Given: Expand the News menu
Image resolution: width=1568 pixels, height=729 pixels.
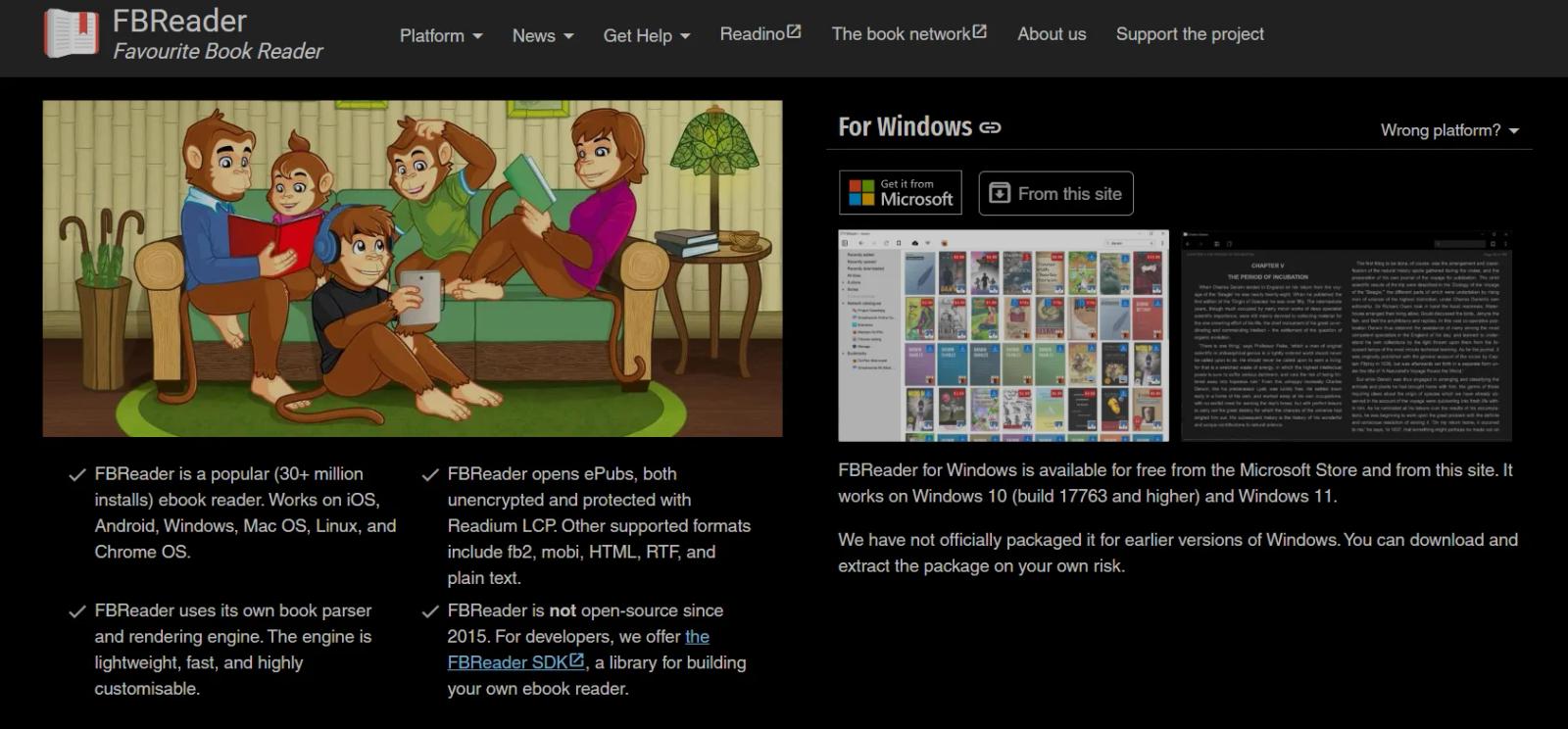Looking at the screenshot, I should tap(543, 35).
